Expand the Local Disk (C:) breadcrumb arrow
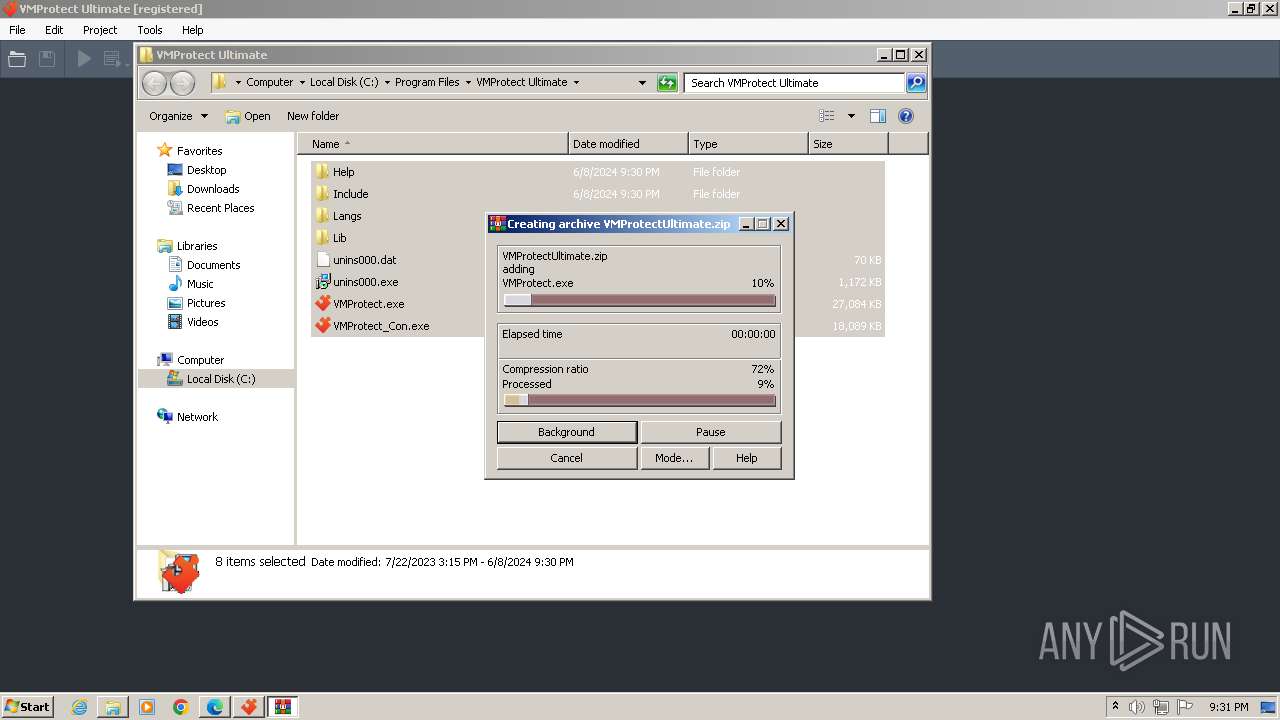This screenshot has width=1280, height=720. click(385, 83)
